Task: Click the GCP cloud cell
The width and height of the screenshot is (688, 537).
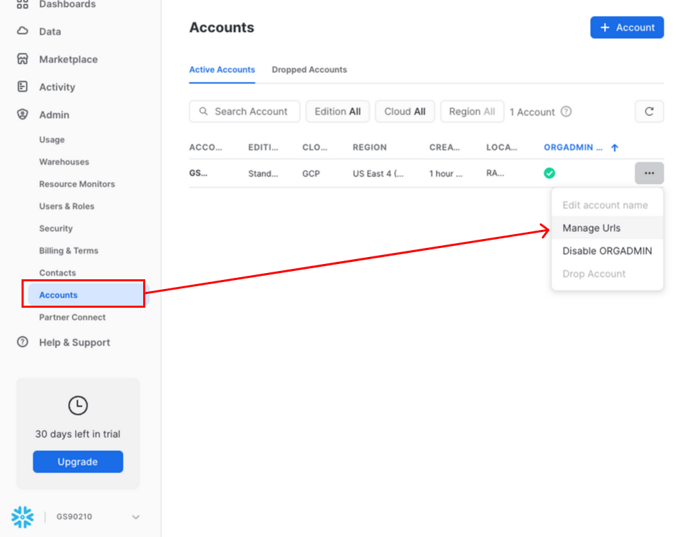Action: [x=311, y=174]
